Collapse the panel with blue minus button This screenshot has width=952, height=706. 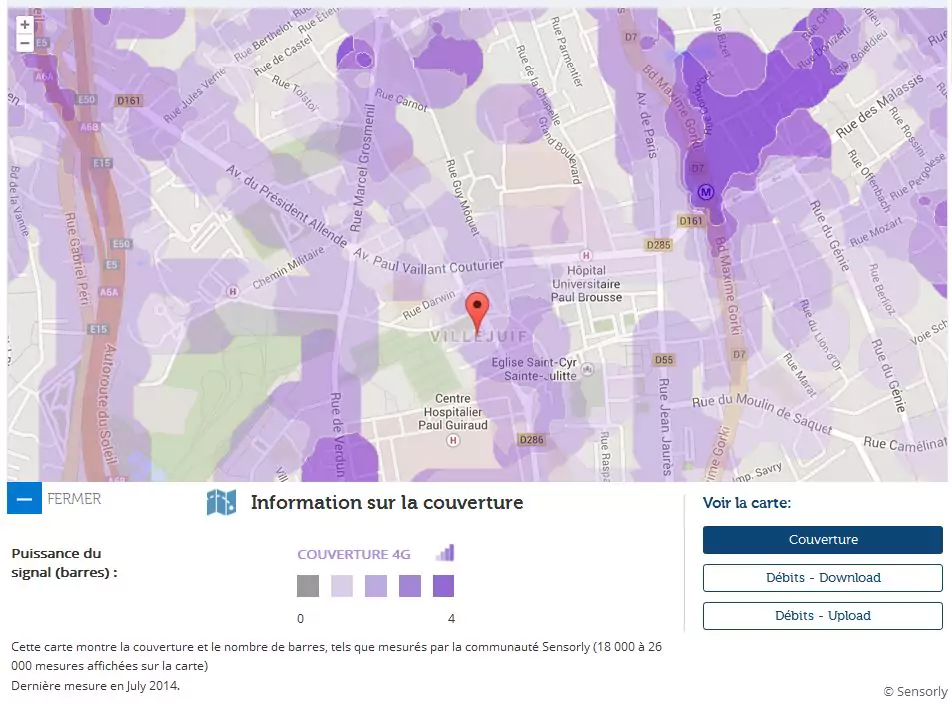tap(24, 498)
